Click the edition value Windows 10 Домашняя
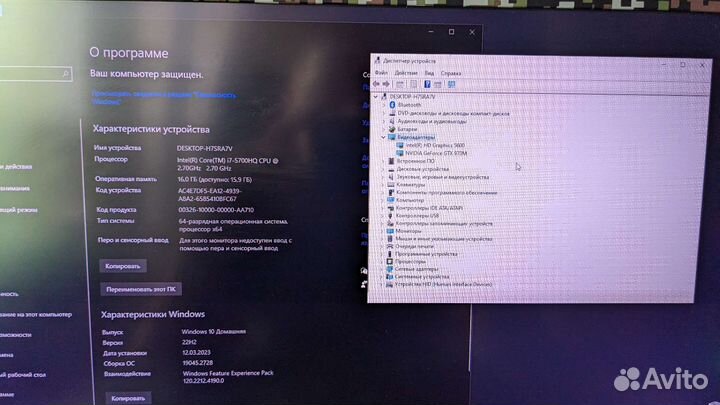The image size is (720, 405). click(x=214, y=331)
